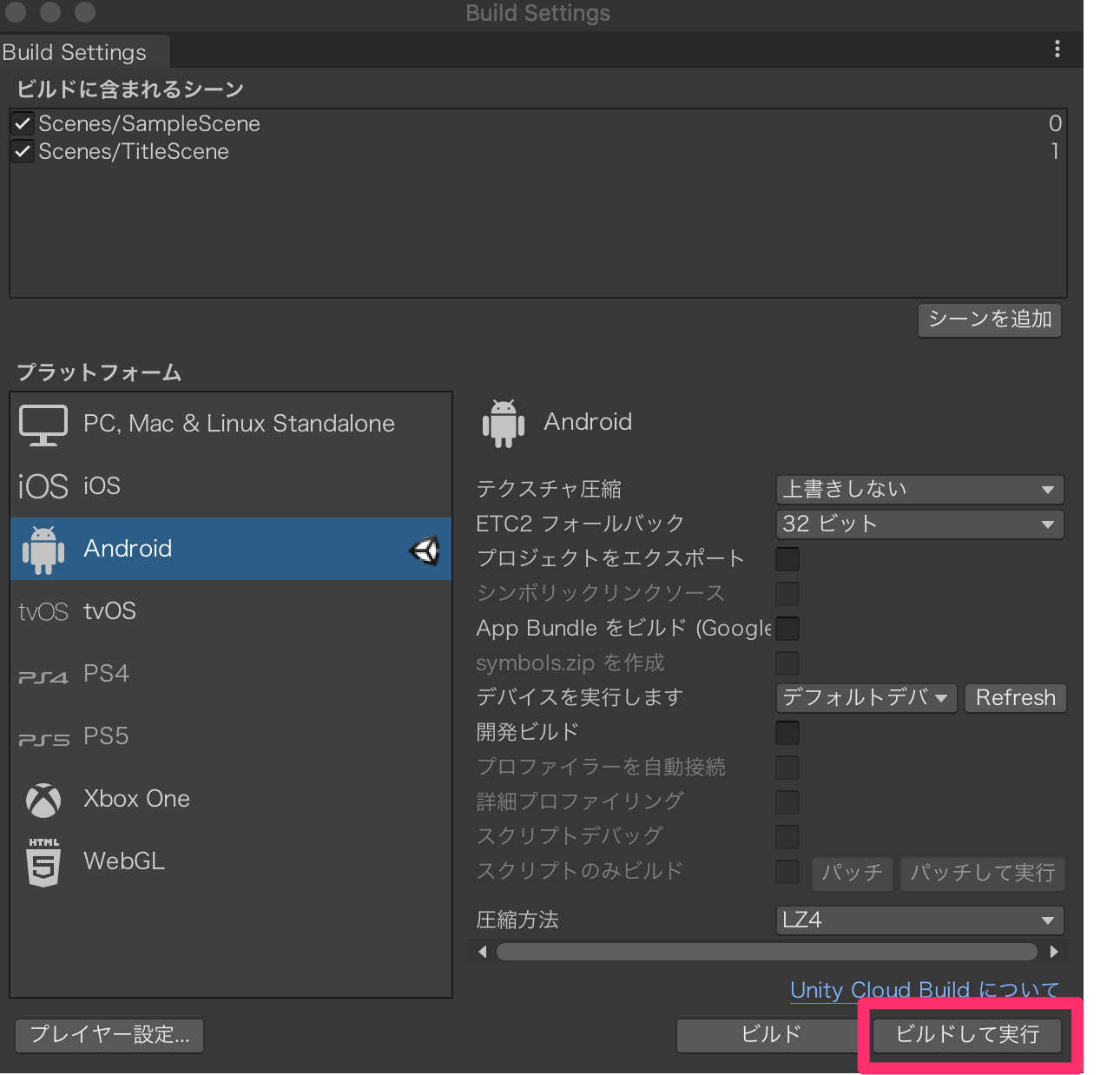Select PS5 platform row
Screen dimensions: 1120x1075
click(x=231, y=736)
